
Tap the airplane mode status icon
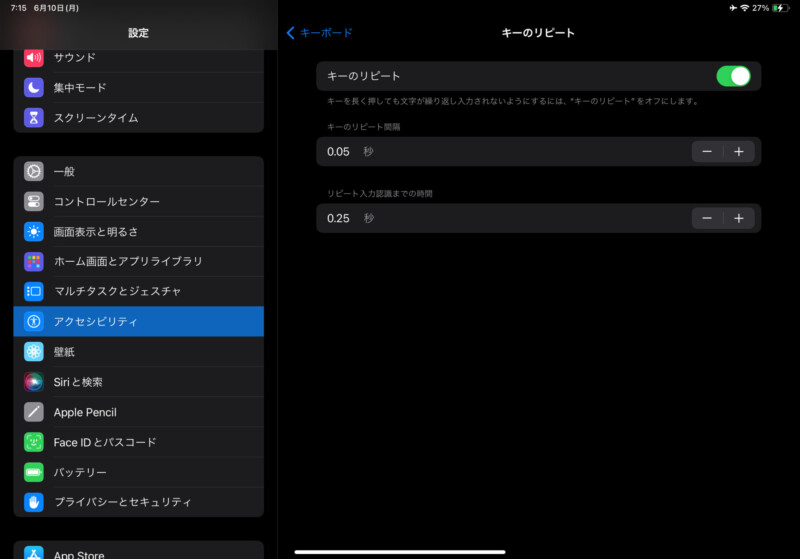point(733,8)
